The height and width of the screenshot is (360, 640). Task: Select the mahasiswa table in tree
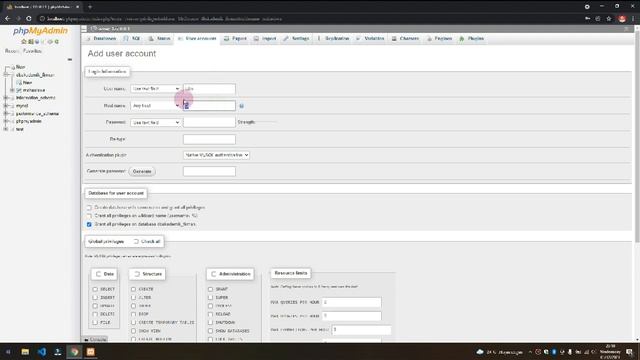click(34, 90)
